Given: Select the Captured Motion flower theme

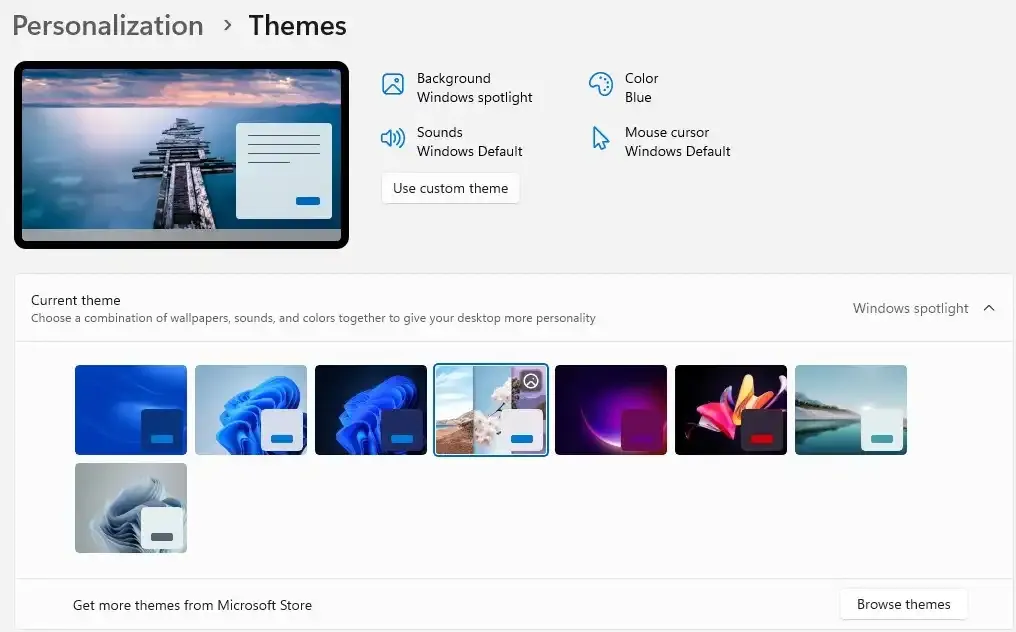Looking at the screenshot, I should (x=731, y=410).
